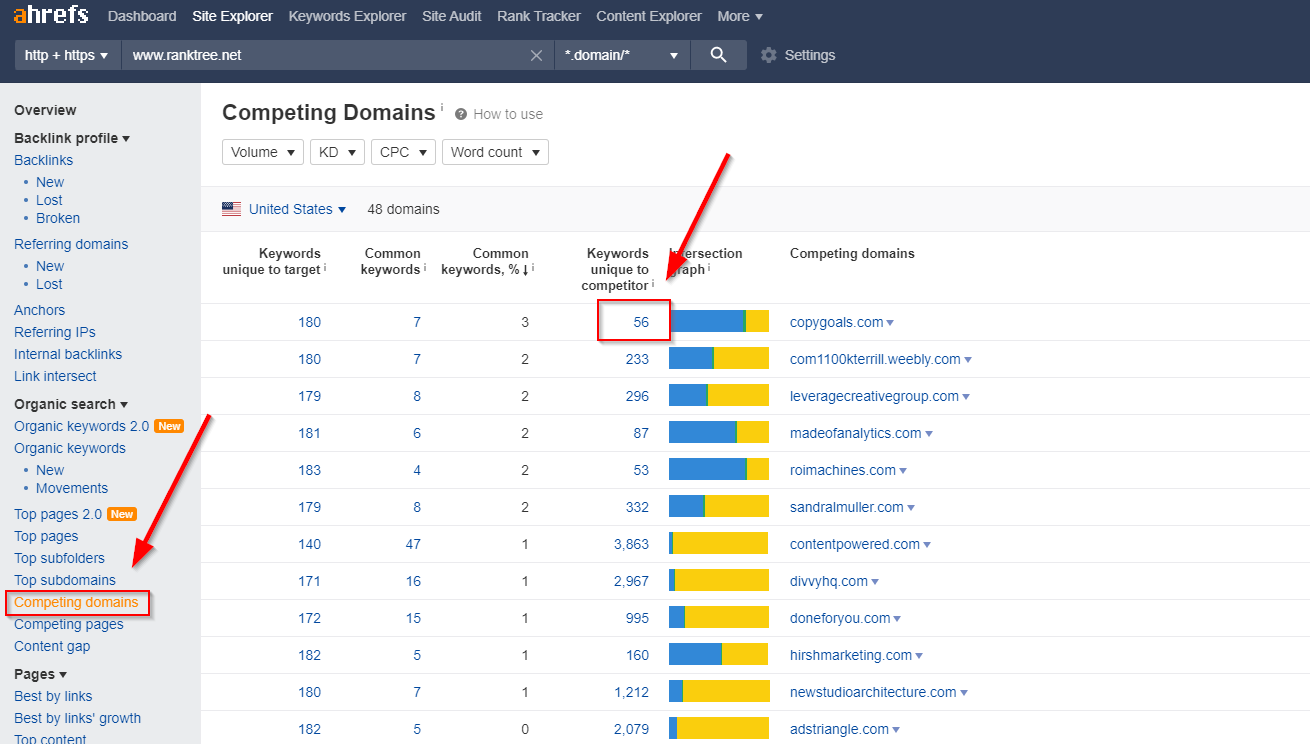Click the United States flag icon
Image resolution: width=1310 pixels, height=744 pixels.
coord(232,209)
